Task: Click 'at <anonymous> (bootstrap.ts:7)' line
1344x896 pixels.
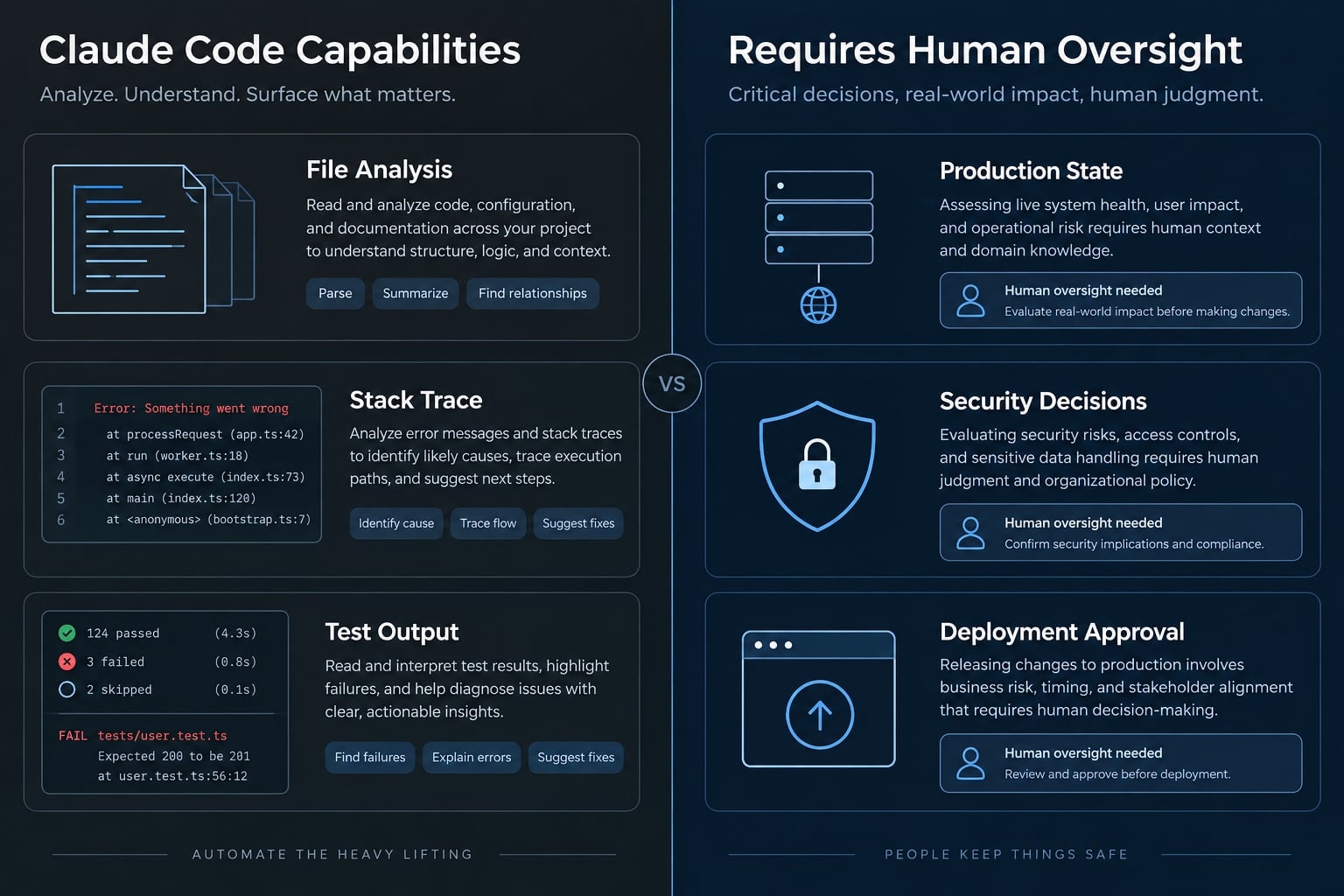Action: pyautogui.click(x=208, y=520)
